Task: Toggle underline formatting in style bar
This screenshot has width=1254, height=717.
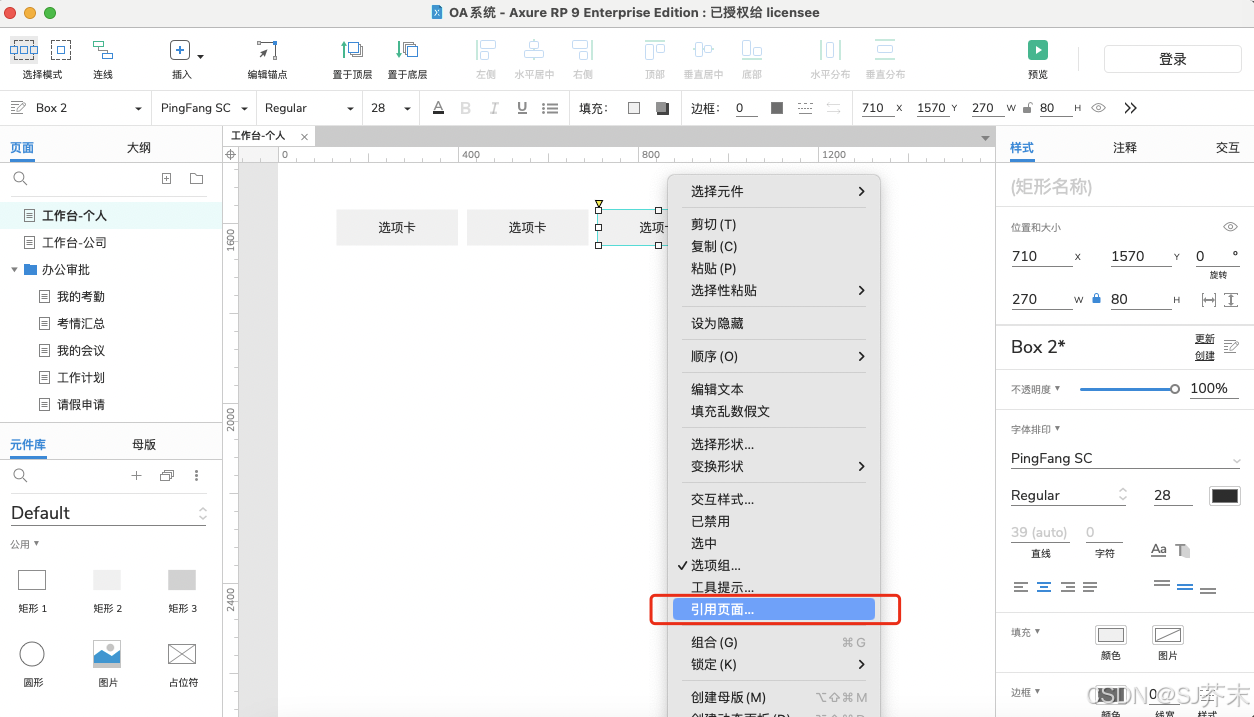Action: (522, 108)
